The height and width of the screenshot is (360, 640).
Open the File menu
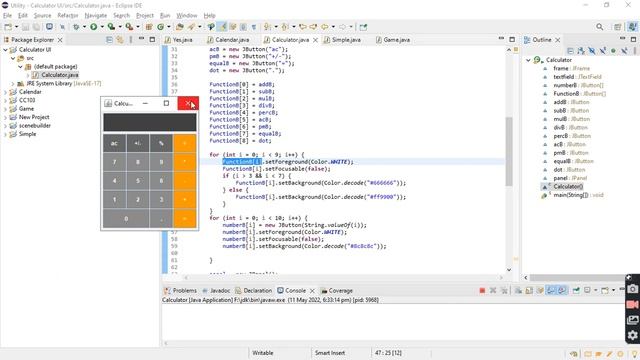pos(7,16)
